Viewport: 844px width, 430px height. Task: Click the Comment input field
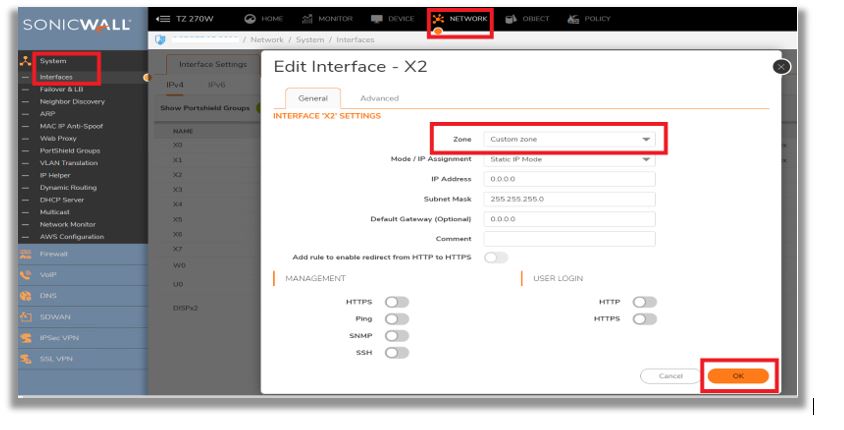[x=569, y=239]
